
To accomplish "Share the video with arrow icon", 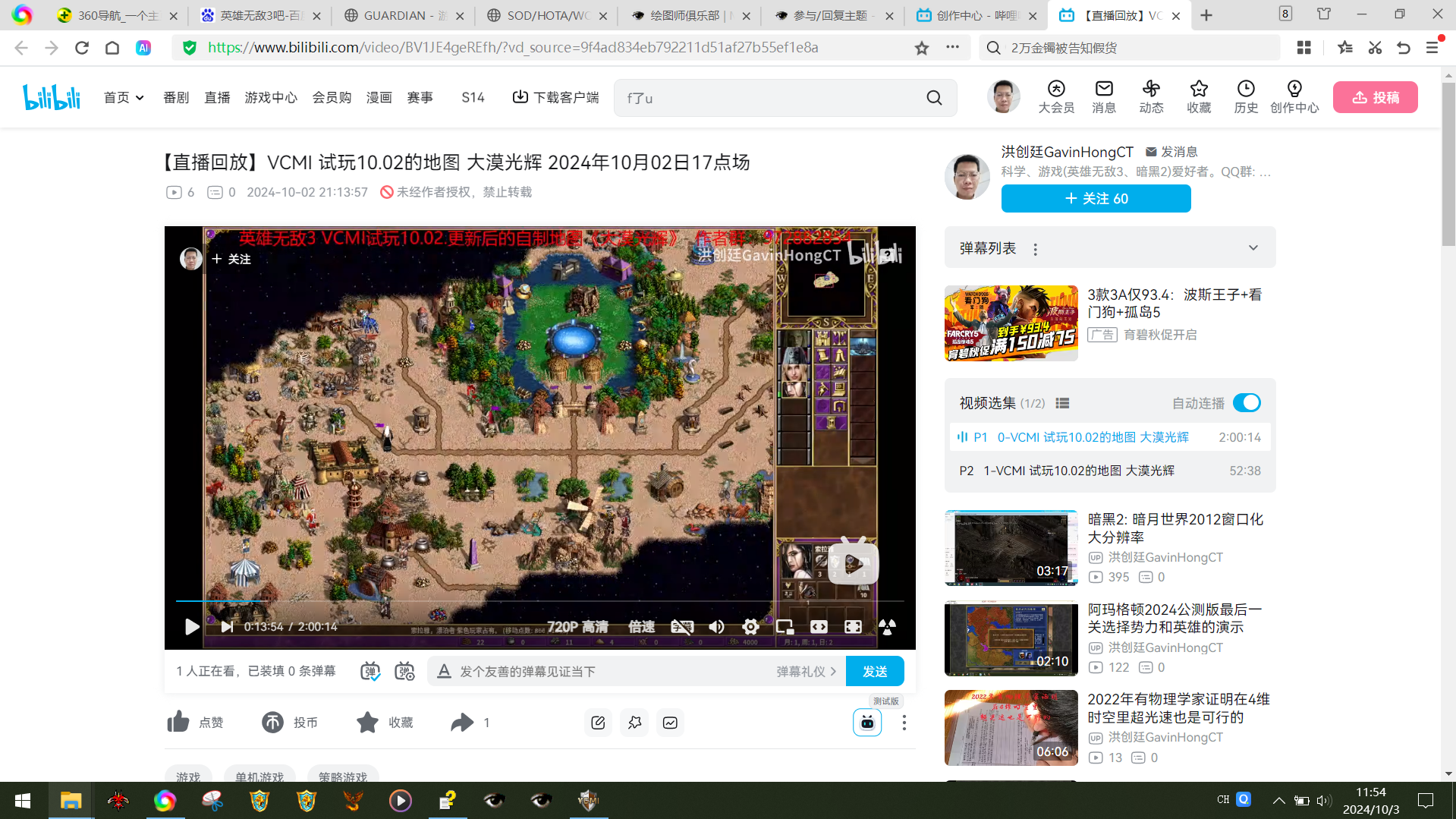I will pos(462,723).
